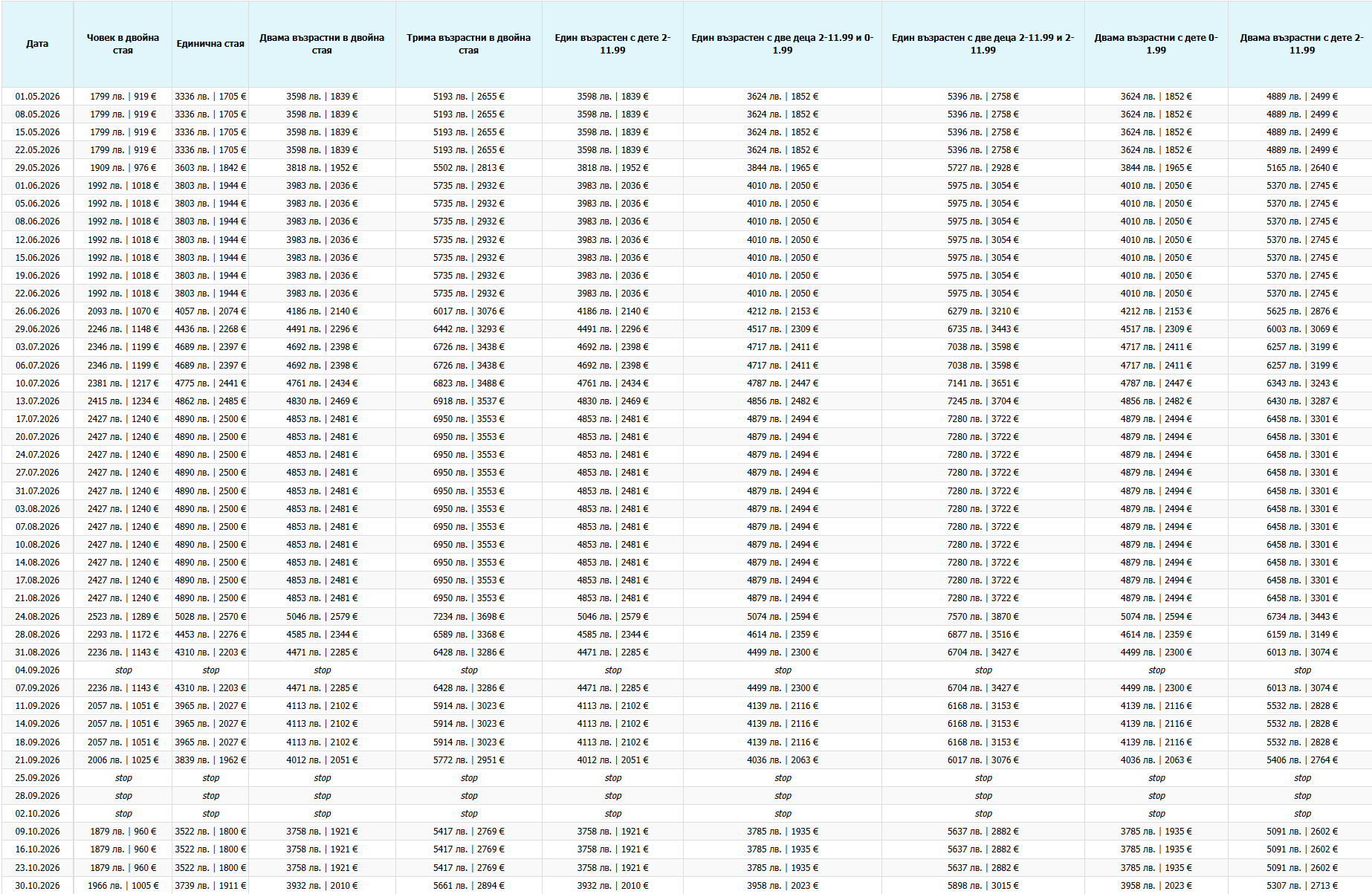This screenshot has height=894, width=1372.
Task: Click the '1909 лв. | 976 €' price cell
Action: (123, 168)
